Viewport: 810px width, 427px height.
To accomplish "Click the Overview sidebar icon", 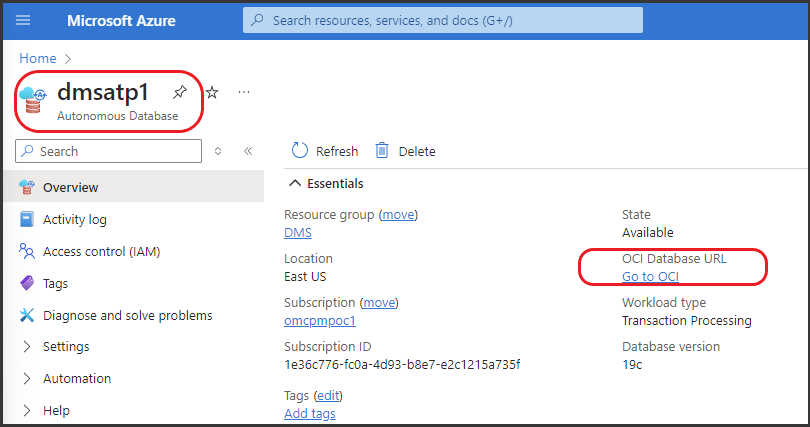I will (27, 187).
